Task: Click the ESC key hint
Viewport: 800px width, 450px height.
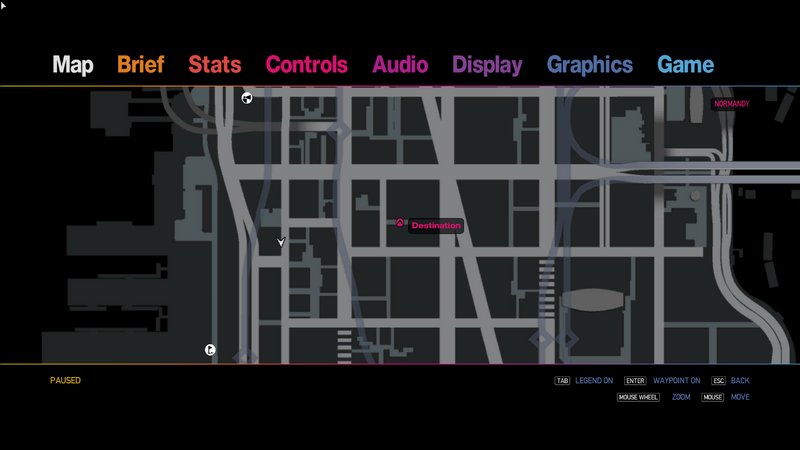Action: click(x=718, y=381)
